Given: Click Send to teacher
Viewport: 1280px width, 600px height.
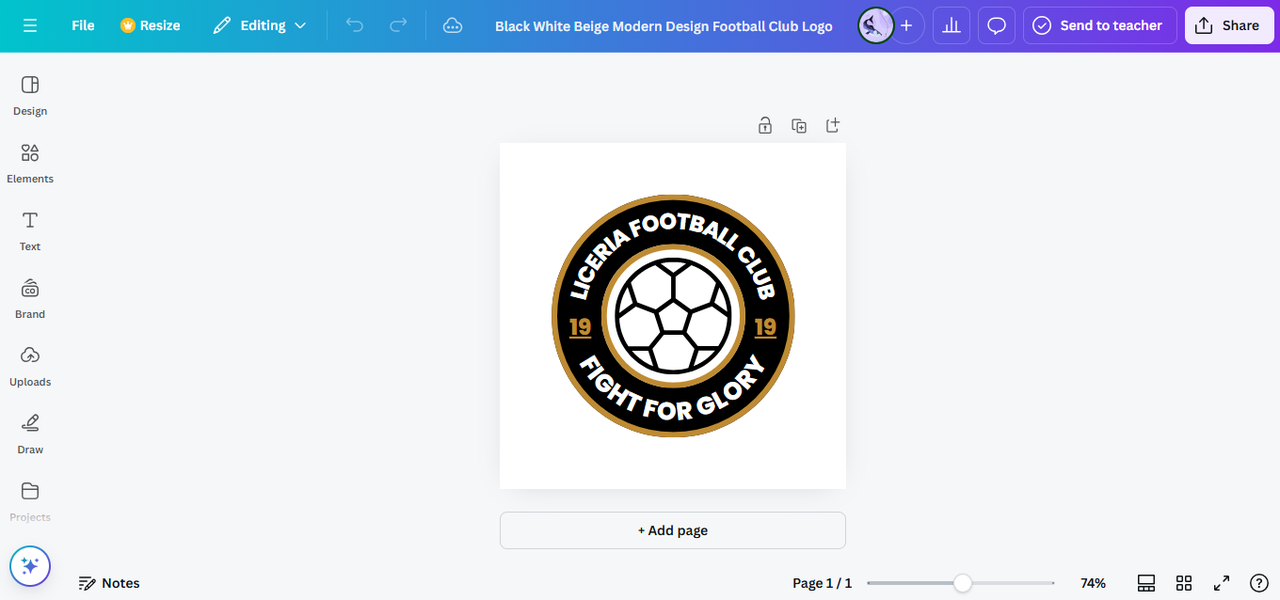Looking at the screenshot, I should coord(1100,25).
